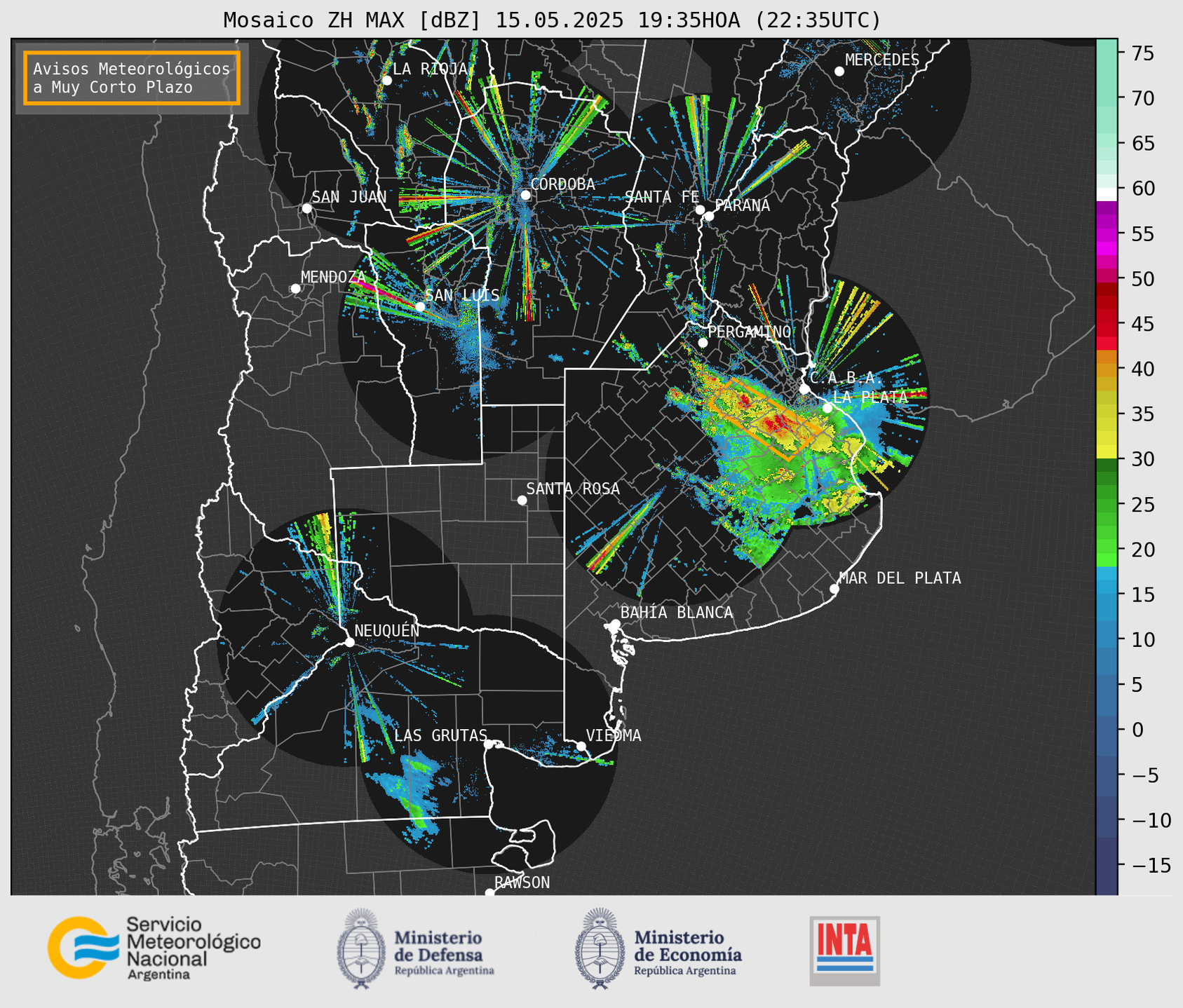This screenshot has height=1008, width=1183.
Task: Click the BAHÍA BLANCA city marker dot
Action: click(x=615, y=624)
